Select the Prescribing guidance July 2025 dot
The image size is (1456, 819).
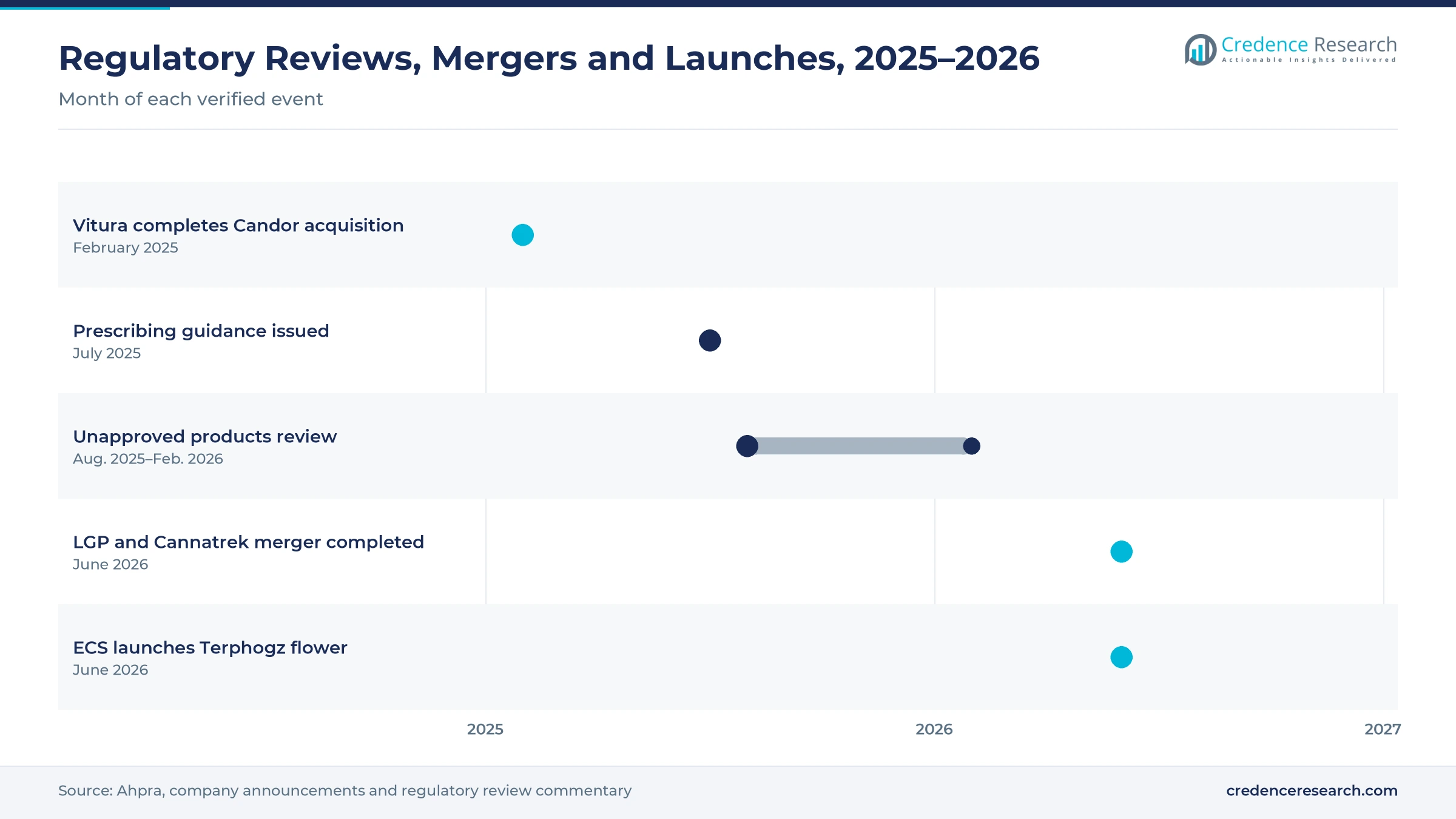pyautogui.click(x=710, y=340)
